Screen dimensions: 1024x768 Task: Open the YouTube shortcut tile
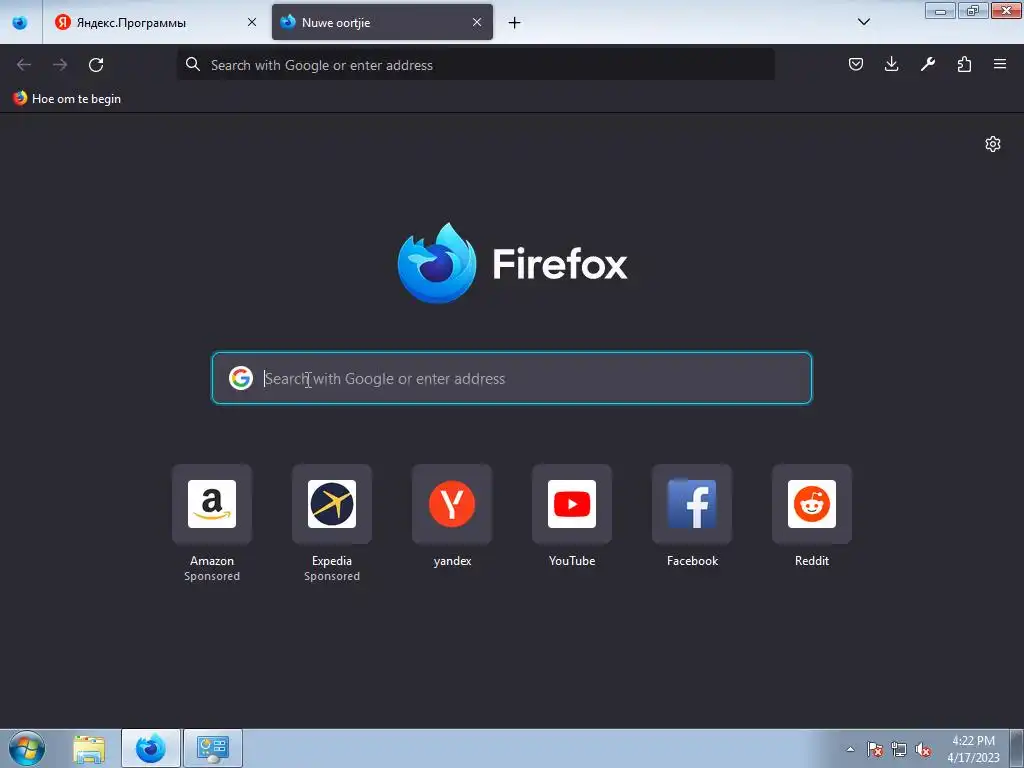click(x=572, y=504)
